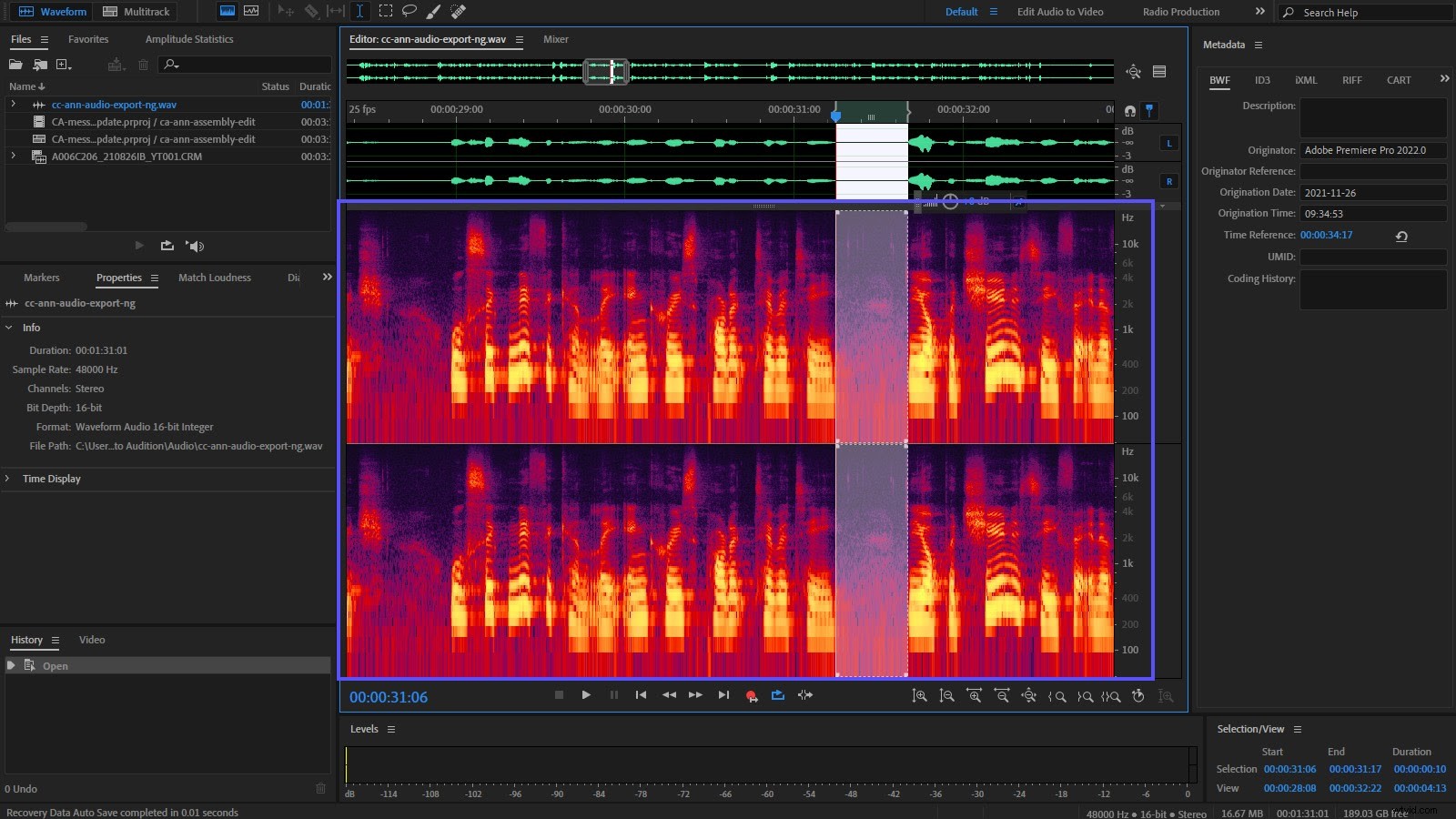This screenshot has height=819, width=1456.
Task: Open a file using the Open File icon
Action: point(15,64)
